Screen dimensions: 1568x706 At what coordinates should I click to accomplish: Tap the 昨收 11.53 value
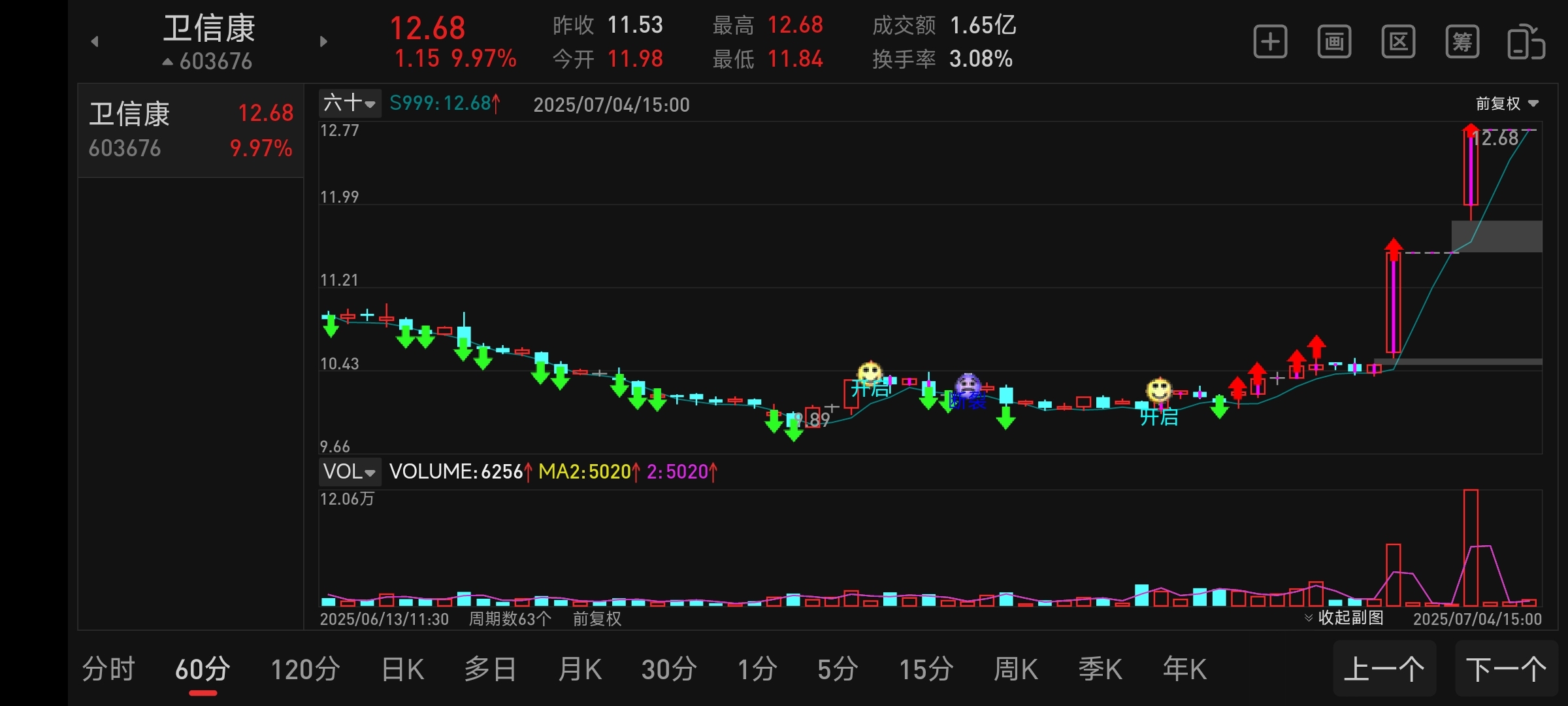click(x=635, y=25)
